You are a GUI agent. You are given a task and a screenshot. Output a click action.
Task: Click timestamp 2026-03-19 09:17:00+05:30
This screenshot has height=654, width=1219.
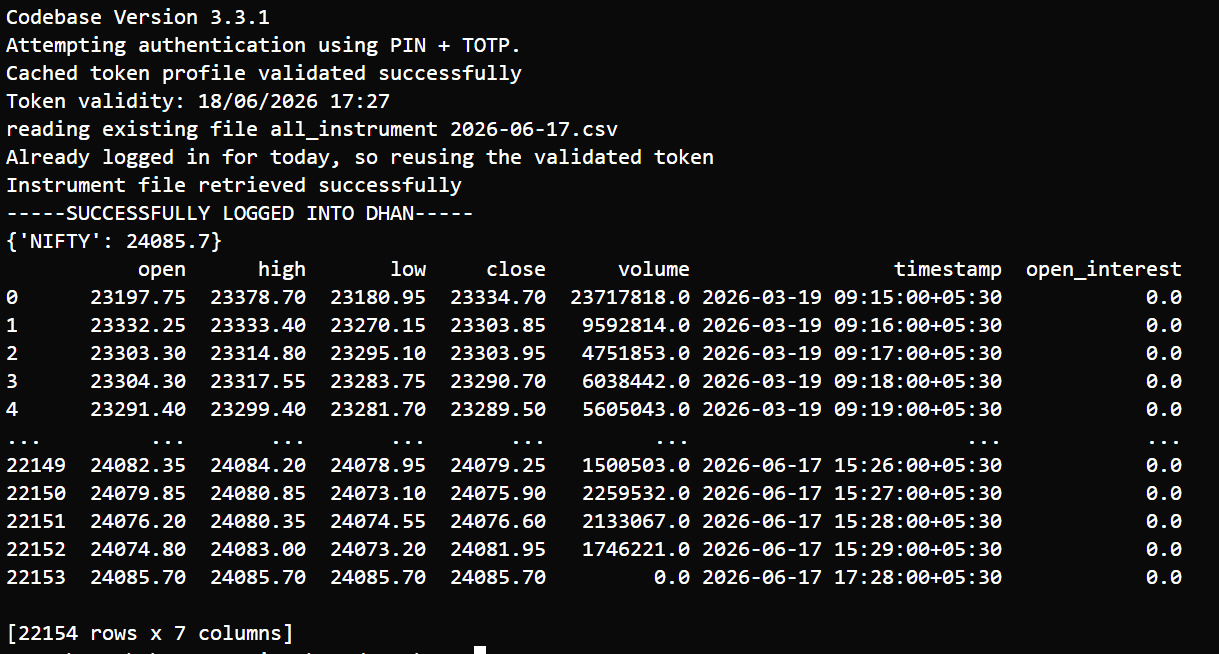[852, 353]
